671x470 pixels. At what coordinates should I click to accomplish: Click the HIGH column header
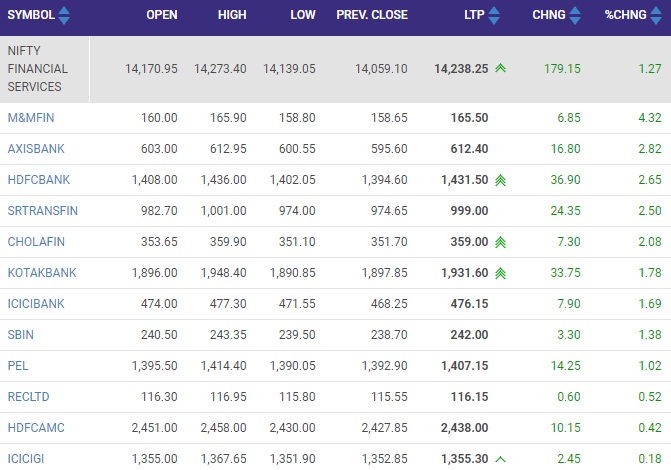[232, 15]
